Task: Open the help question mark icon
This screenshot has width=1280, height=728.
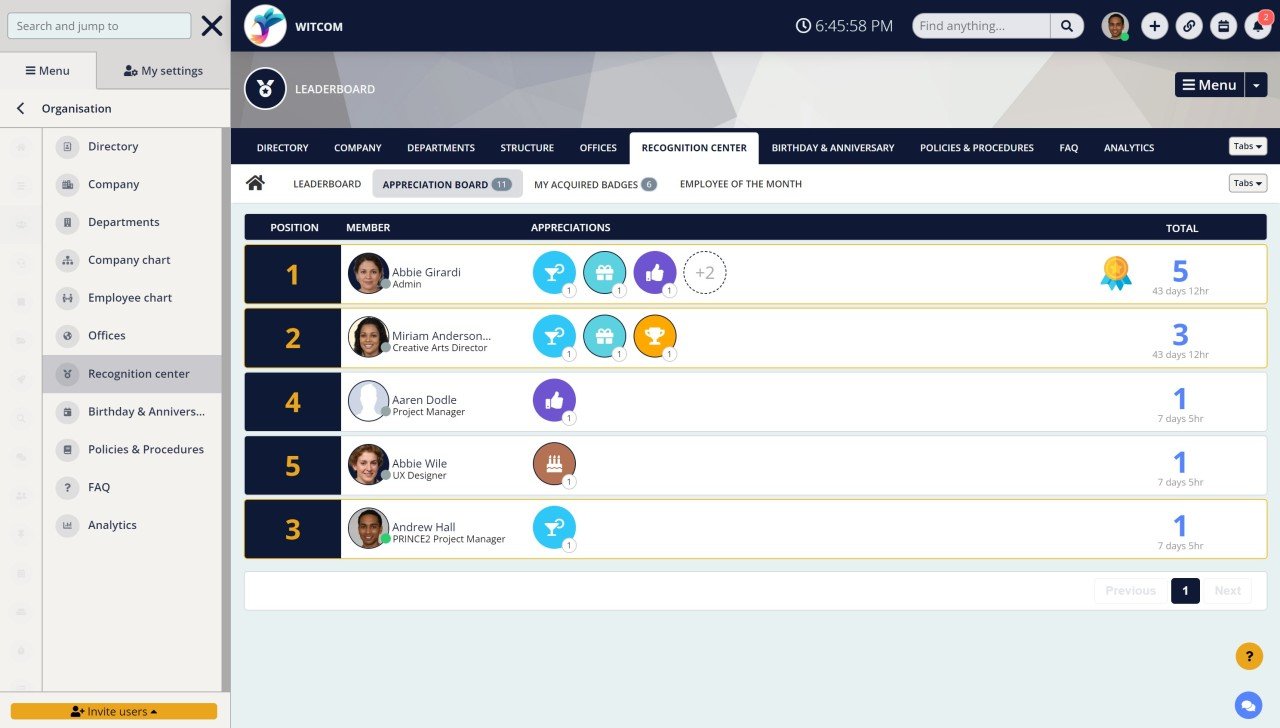Action: (x=1248, y=656)
